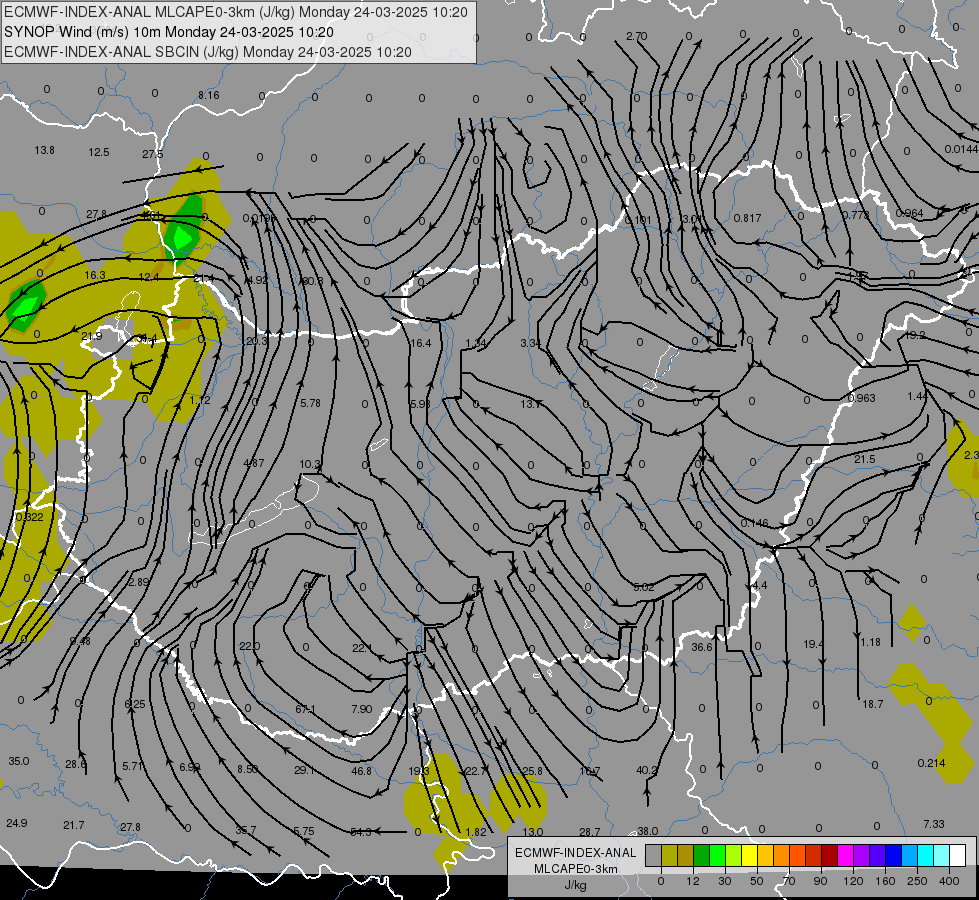Click the map value 5.75
Screen dimensions: 979x900
click(x=304, y=831)
